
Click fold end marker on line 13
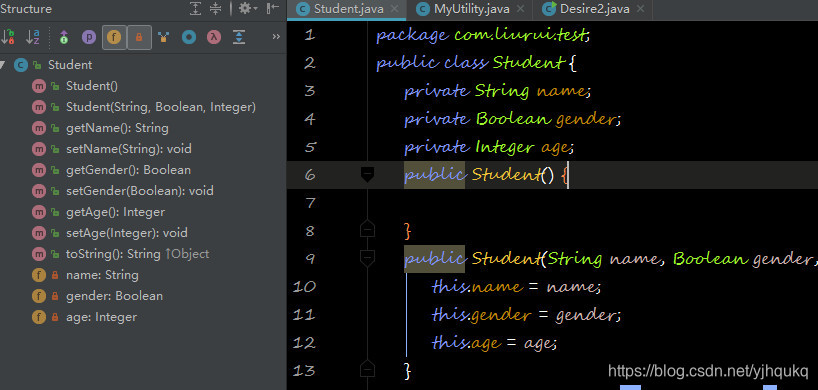pos(367,369)
